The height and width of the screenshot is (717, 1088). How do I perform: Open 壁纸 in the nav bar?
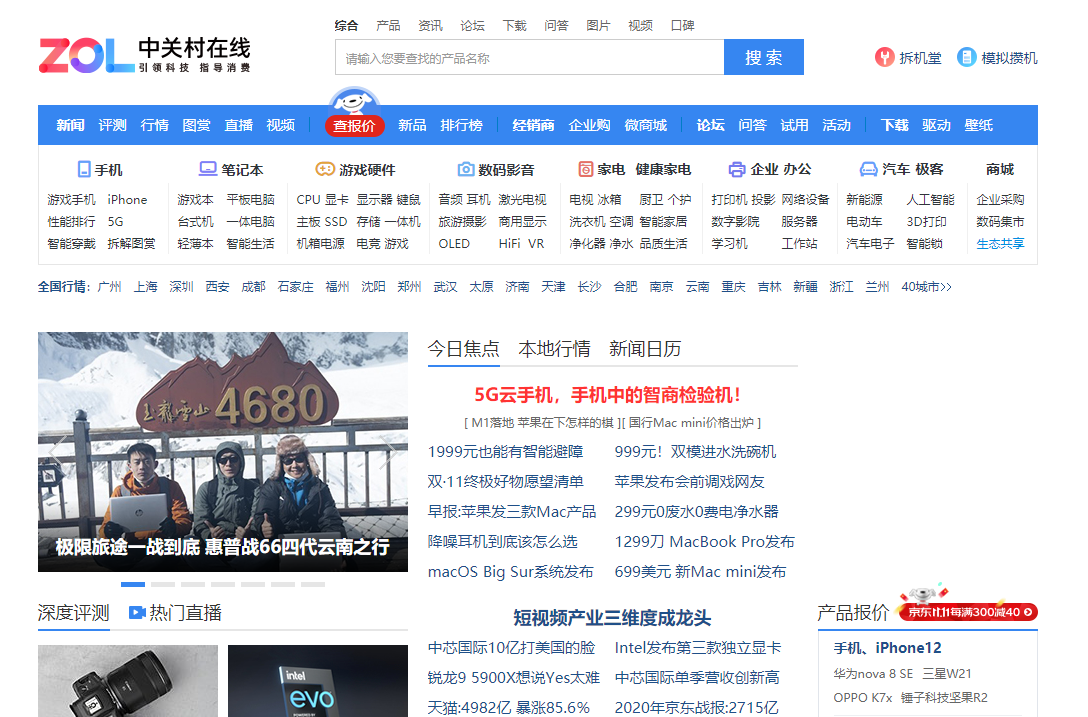(978, 125)
